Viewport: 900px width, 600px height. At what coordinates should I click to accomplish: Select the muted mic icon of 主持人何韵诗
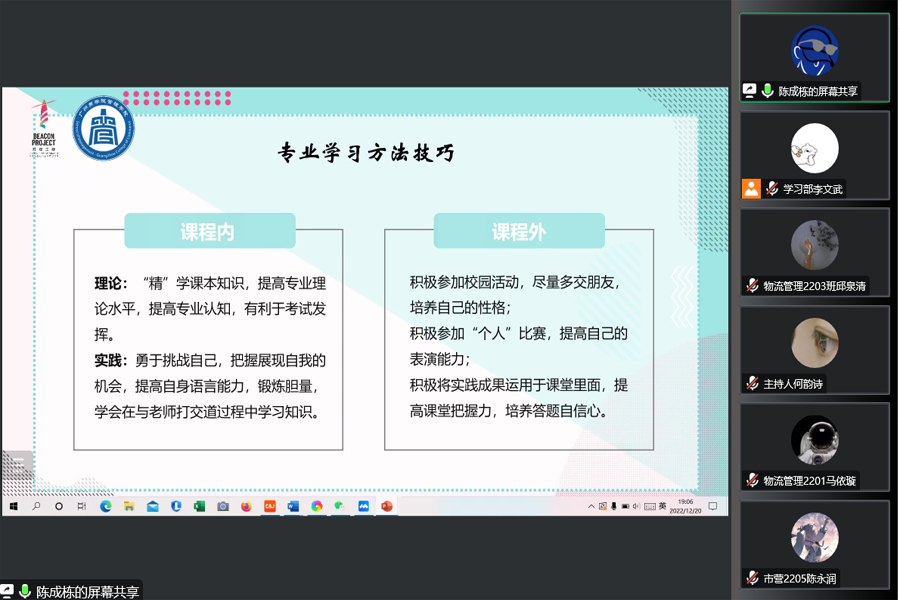[752, 382]
